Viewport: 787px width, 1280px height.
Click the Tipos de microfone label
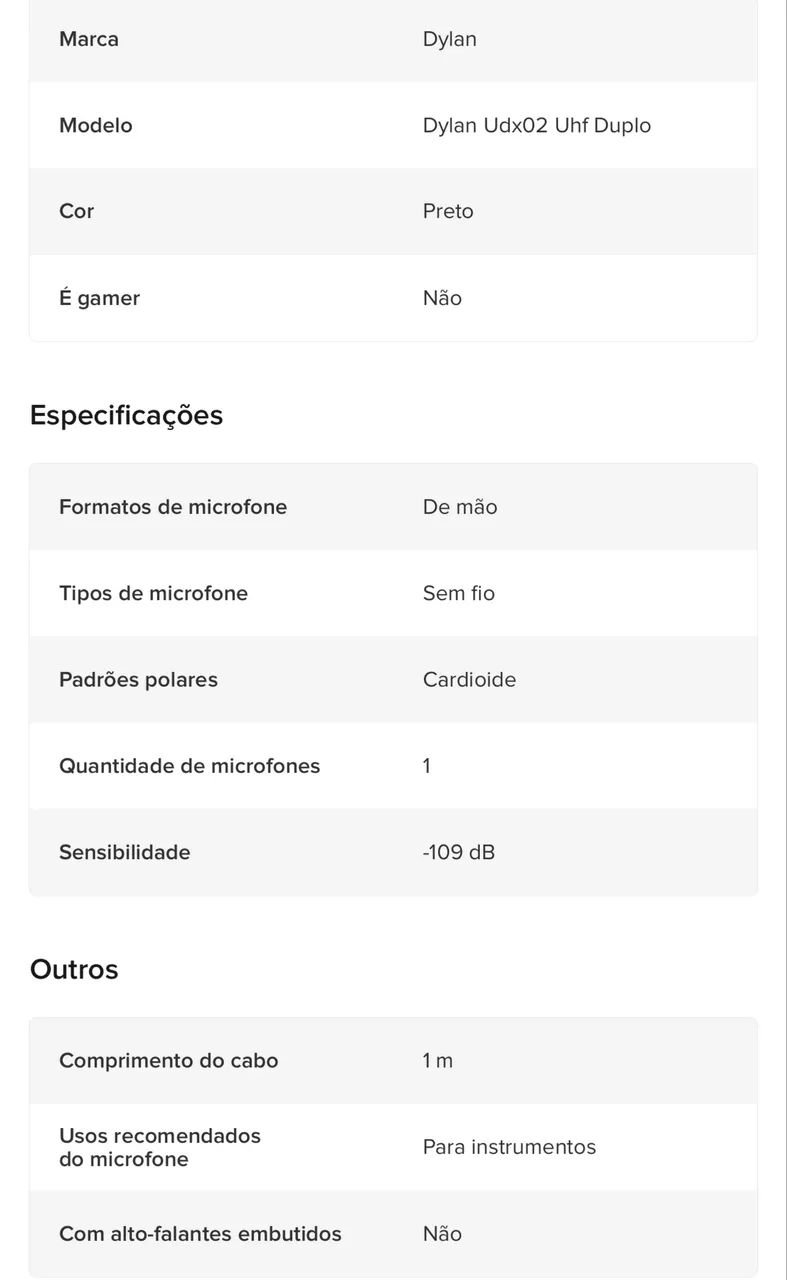click(x=153, y=593)
